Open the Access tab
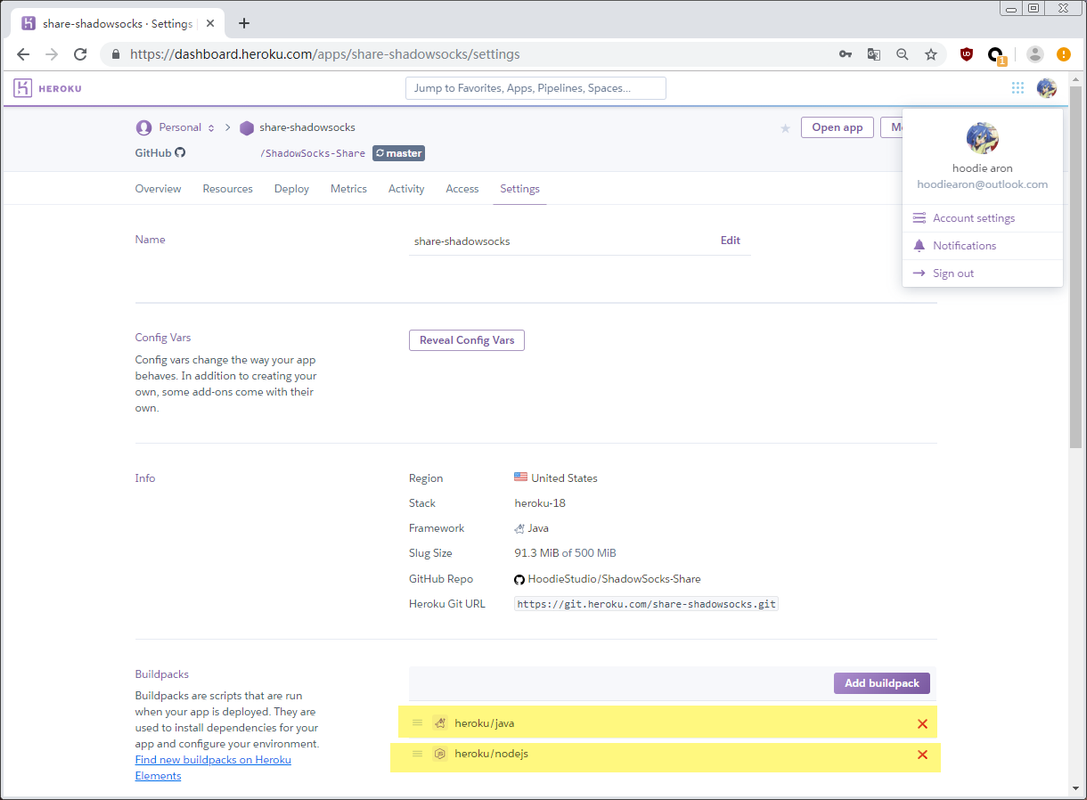 (x=462, y=189)
